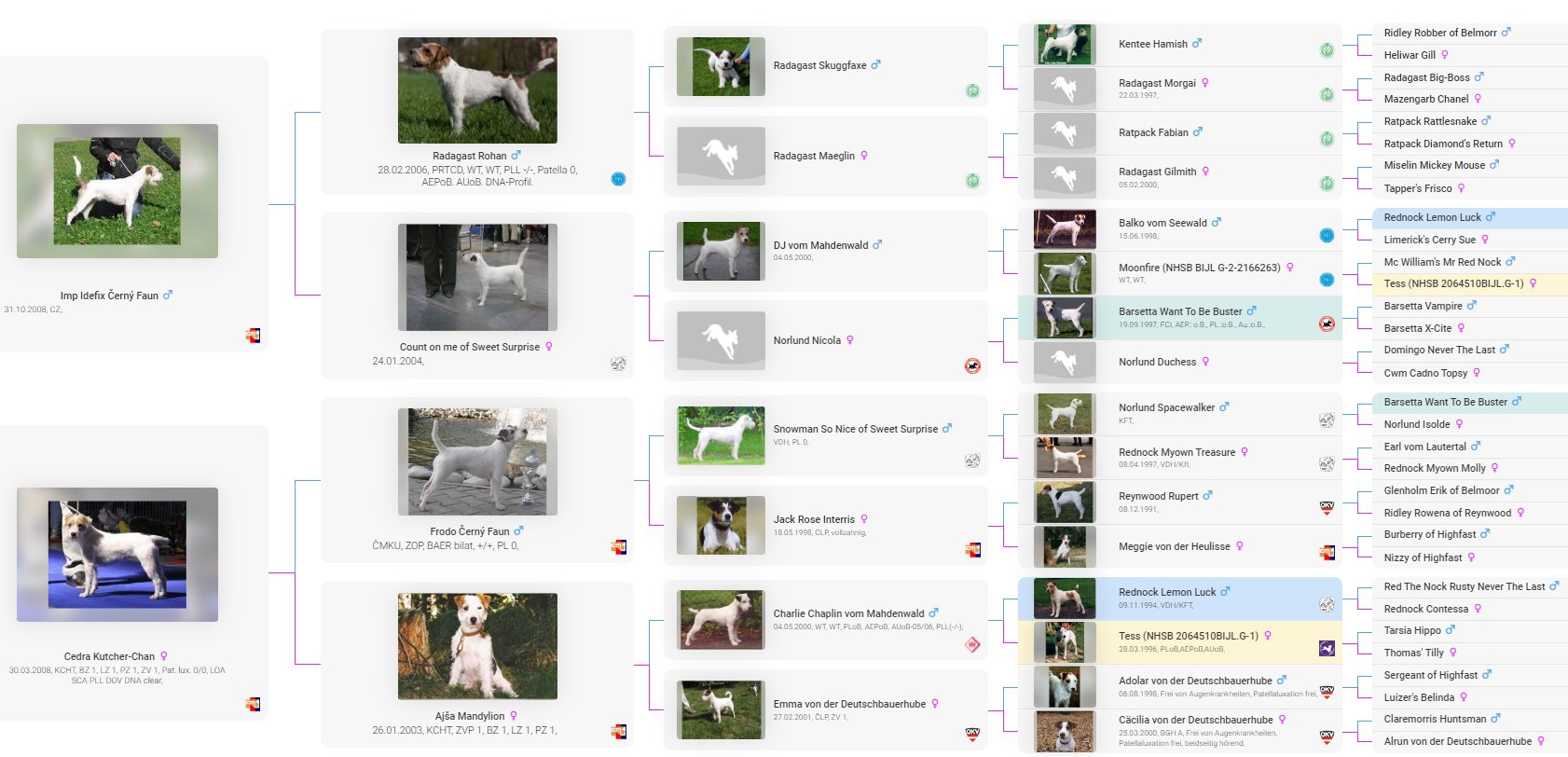The height and width of the screenshot is (757, 1568).
Task: Click the OKV badge beside Reynwood Rupert
Action: tap(1327, 508)
